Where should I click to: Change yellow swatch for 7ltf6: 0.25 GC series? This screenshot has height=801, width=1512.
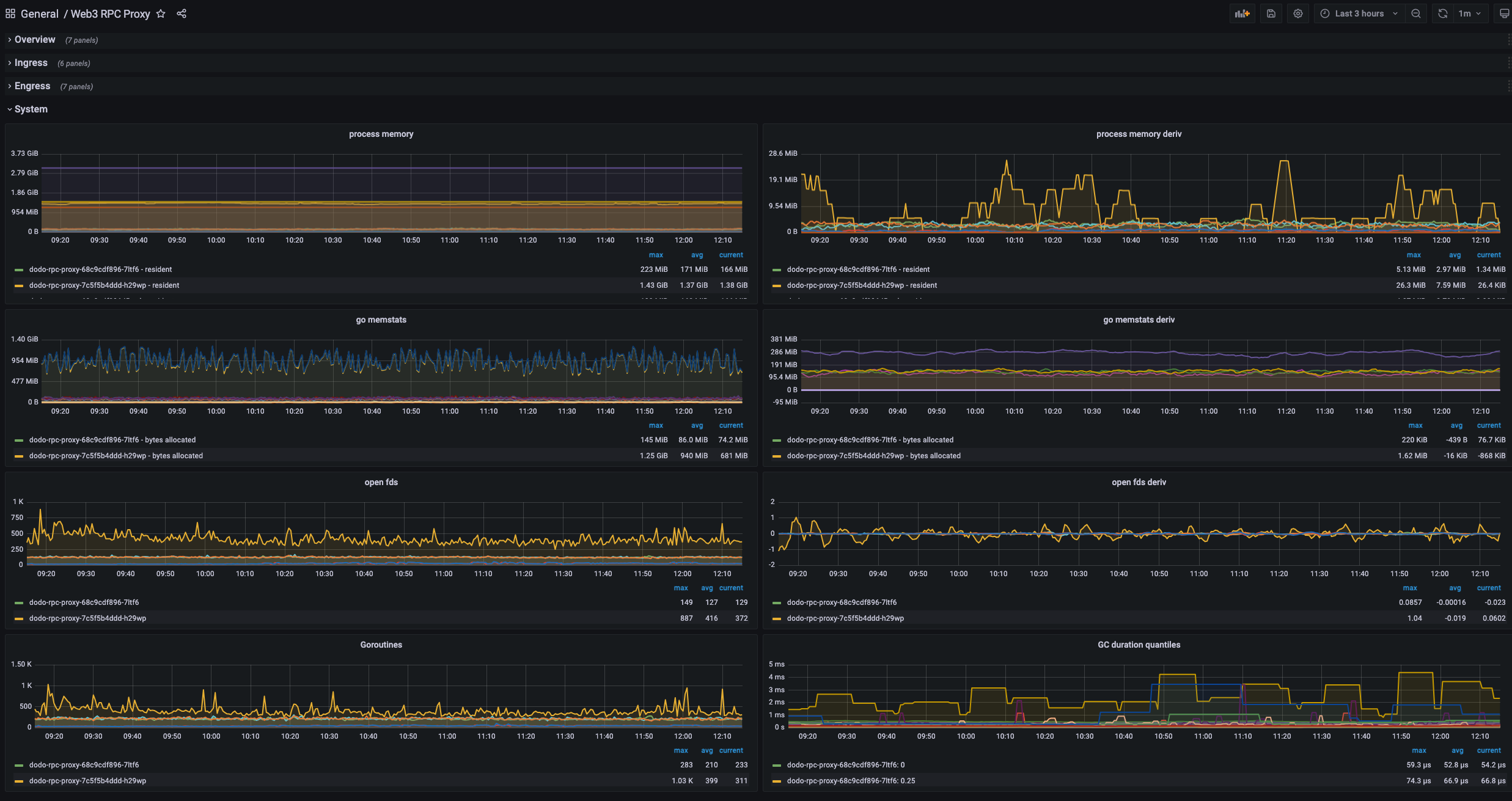pos(777,781)
